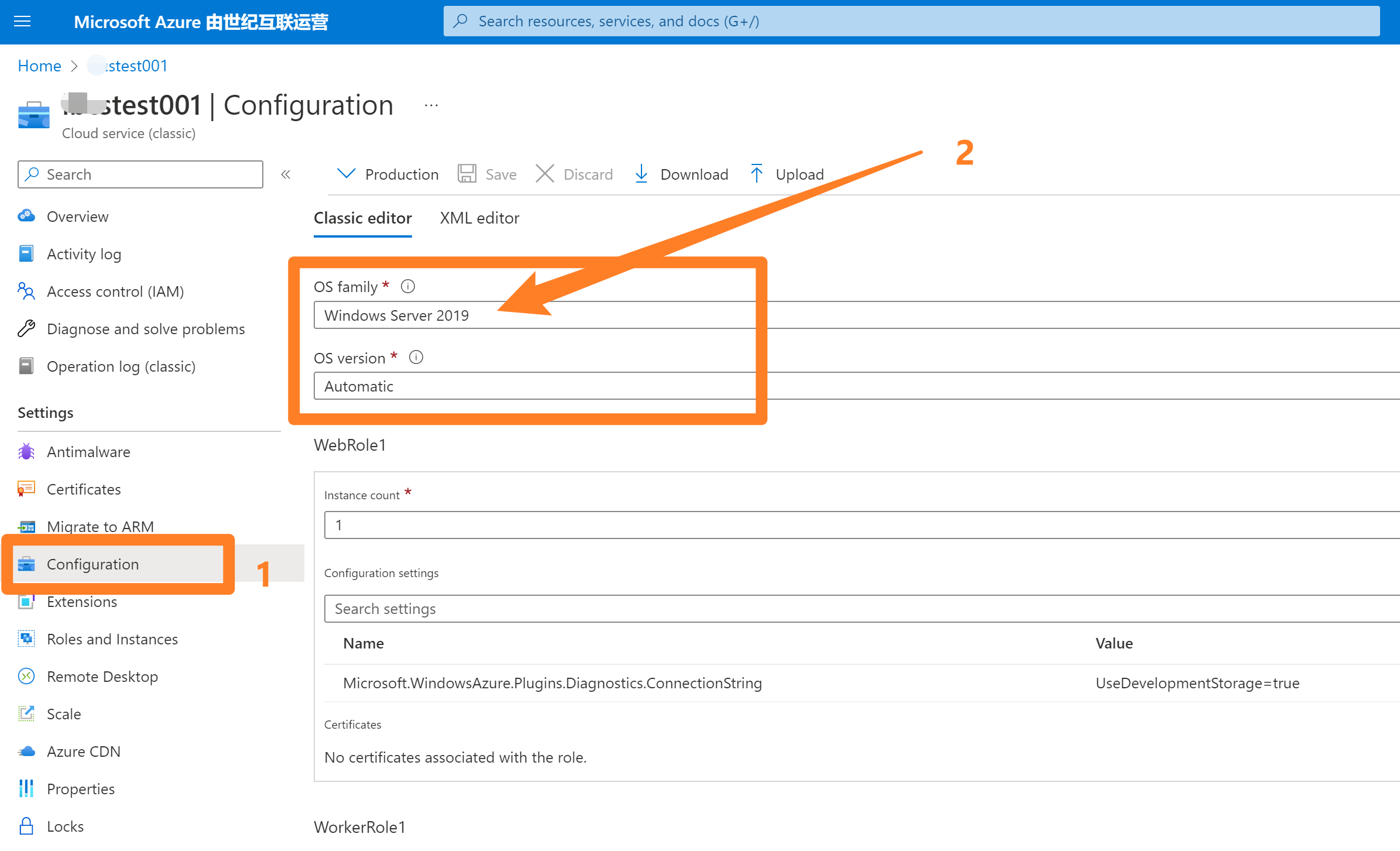Image resolution: width=1400 pixels, height=851 pixels.
Task: Go to Home breadcrumb link
Action: [39, 66]
